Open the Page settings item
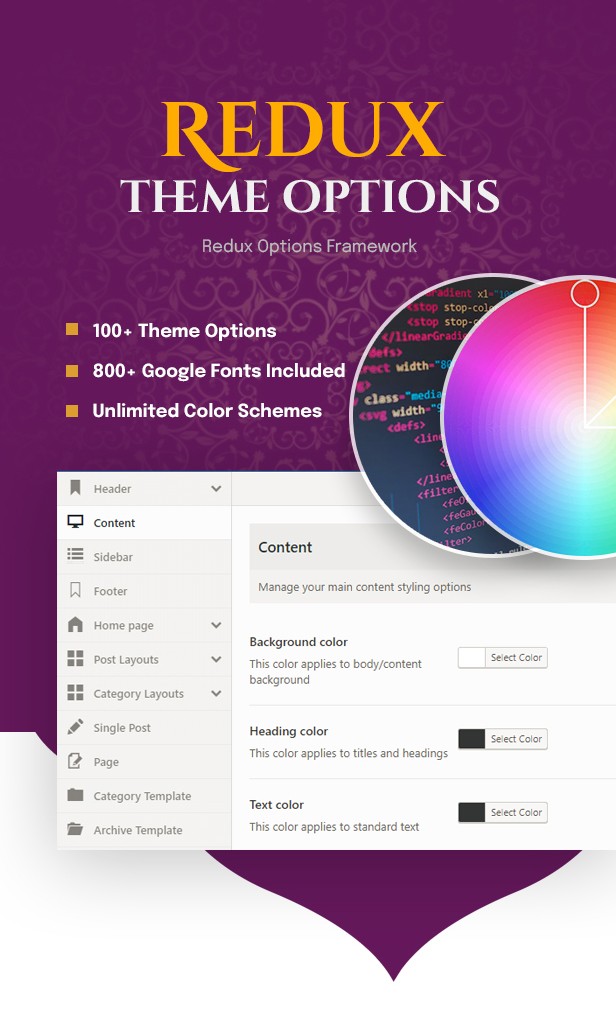 click(144, 761)
